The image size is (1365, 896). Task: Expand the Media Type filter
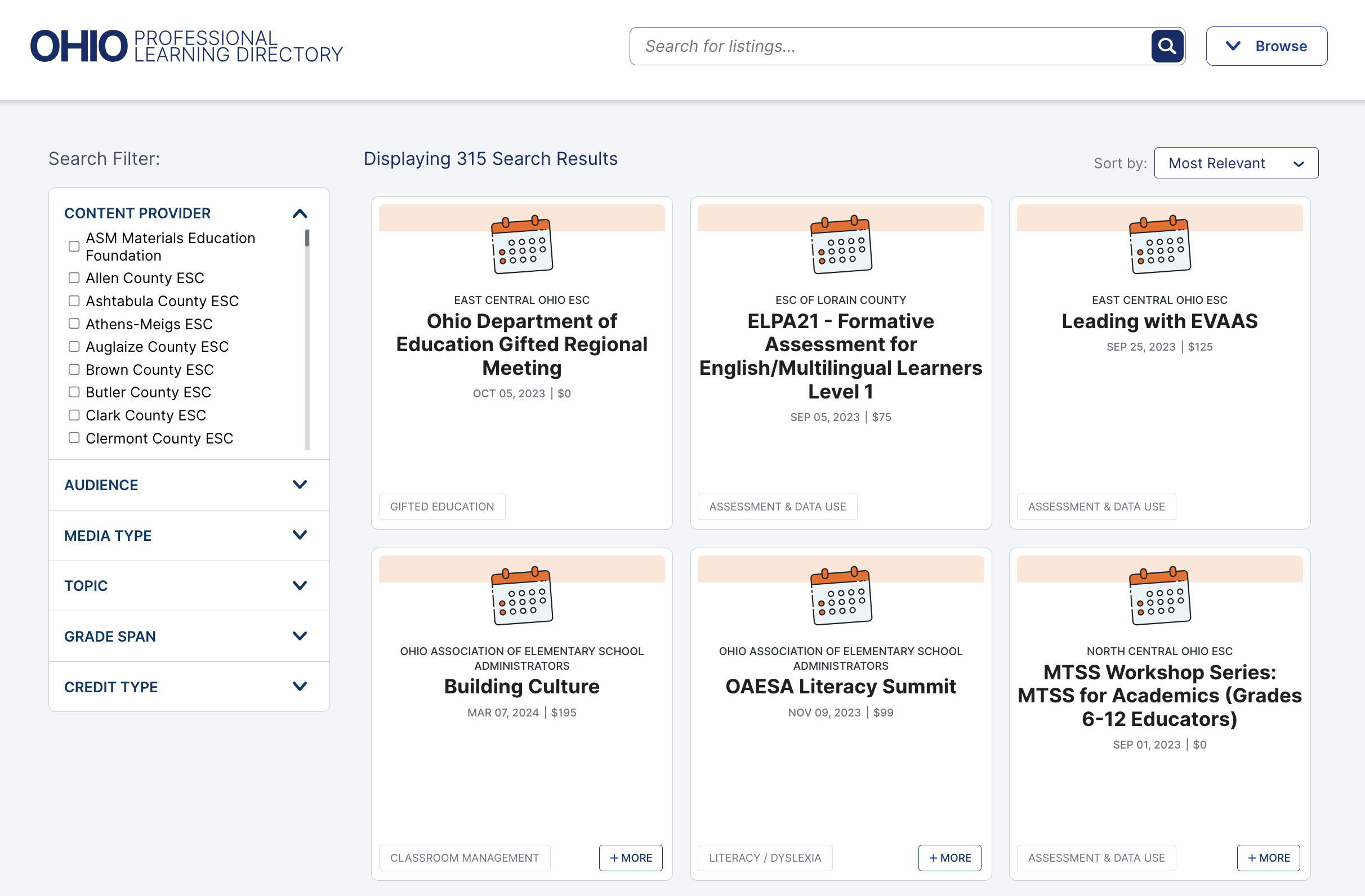tap(189, 535)
